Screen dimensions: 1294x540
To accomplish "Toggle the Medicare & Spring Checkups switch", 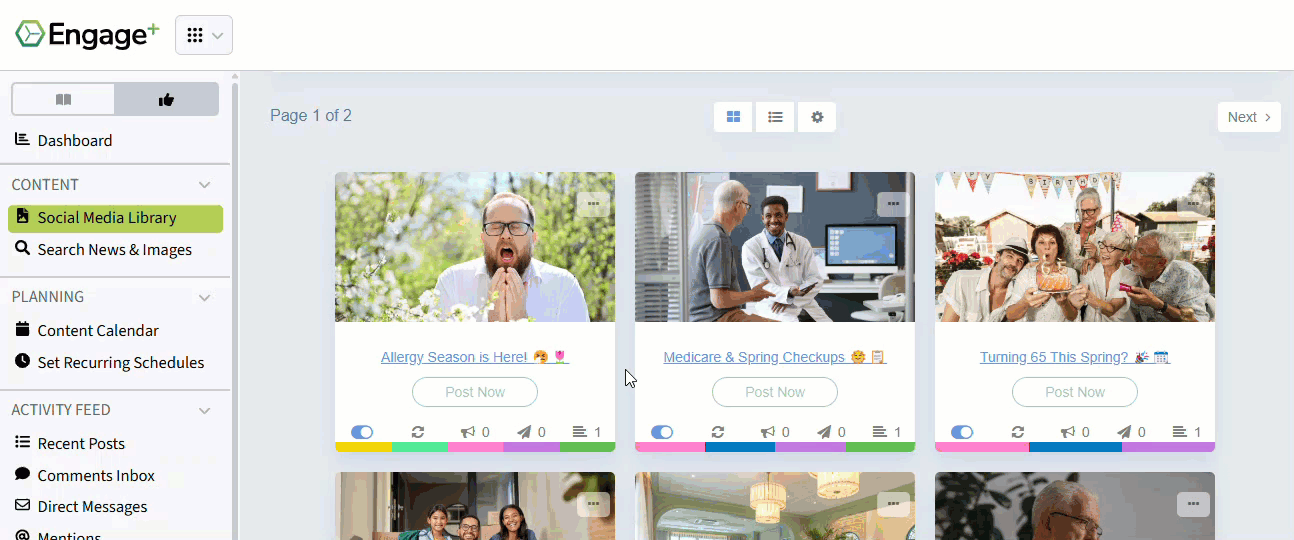I will point(662,432).
